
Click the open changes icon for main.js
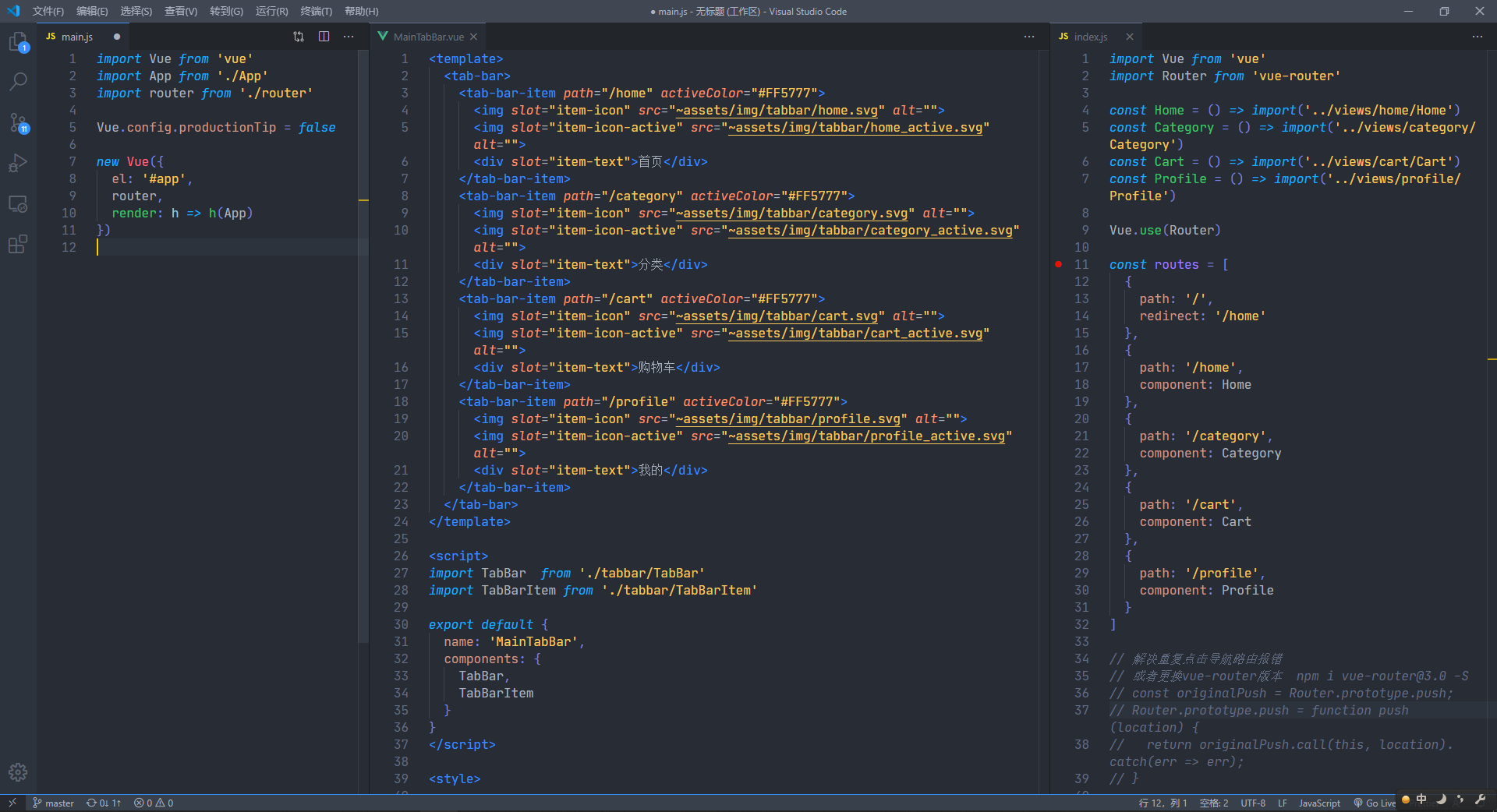click(299, 37)
